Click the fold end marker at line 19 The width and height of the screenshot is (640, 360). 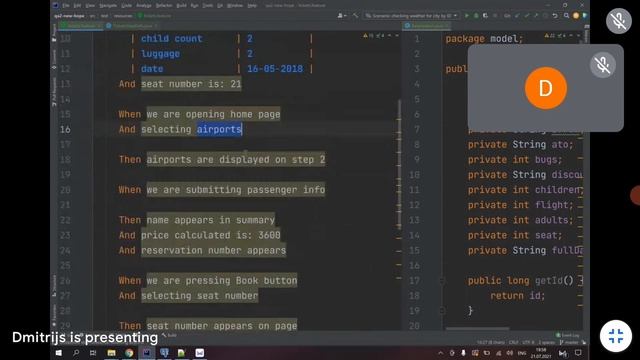(442, 311)
